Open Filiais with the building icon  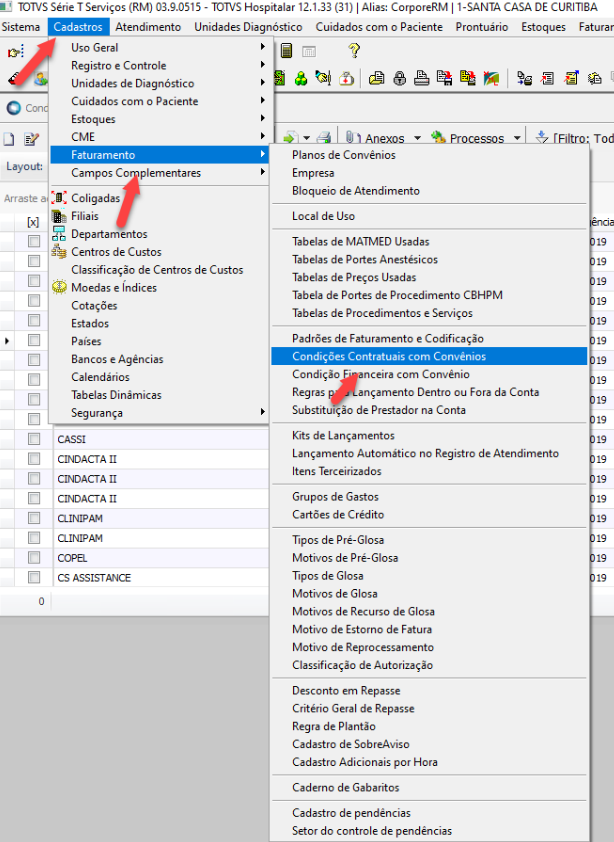point(159,216)
